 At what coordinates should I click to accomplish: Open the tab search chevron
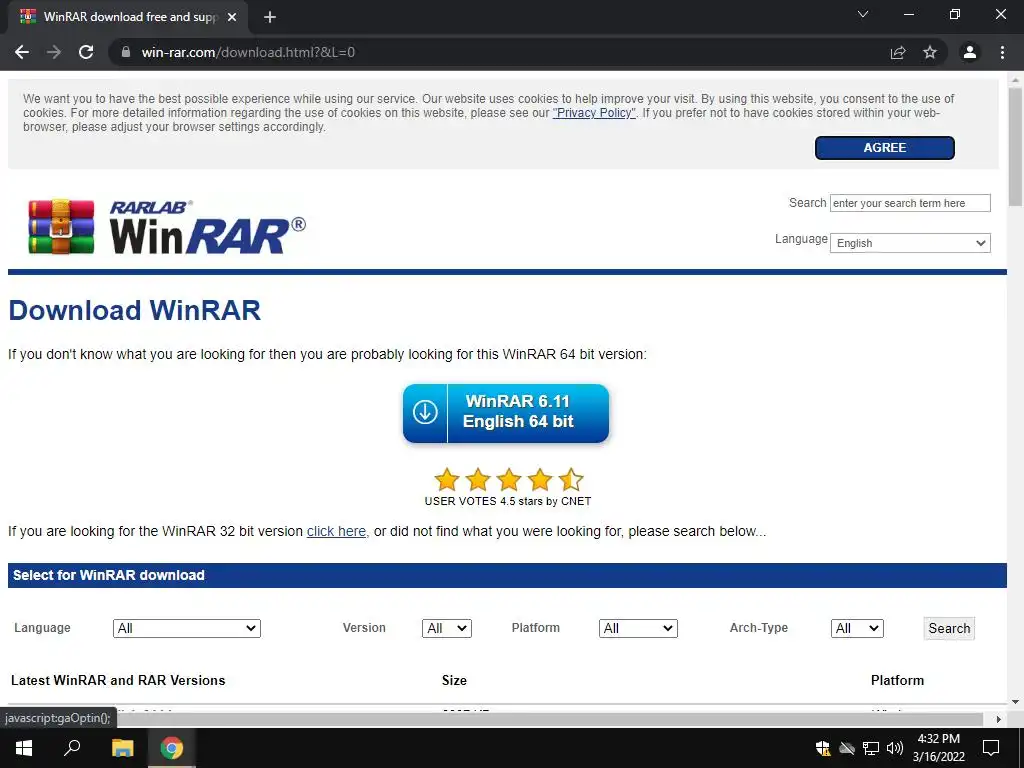863,14
